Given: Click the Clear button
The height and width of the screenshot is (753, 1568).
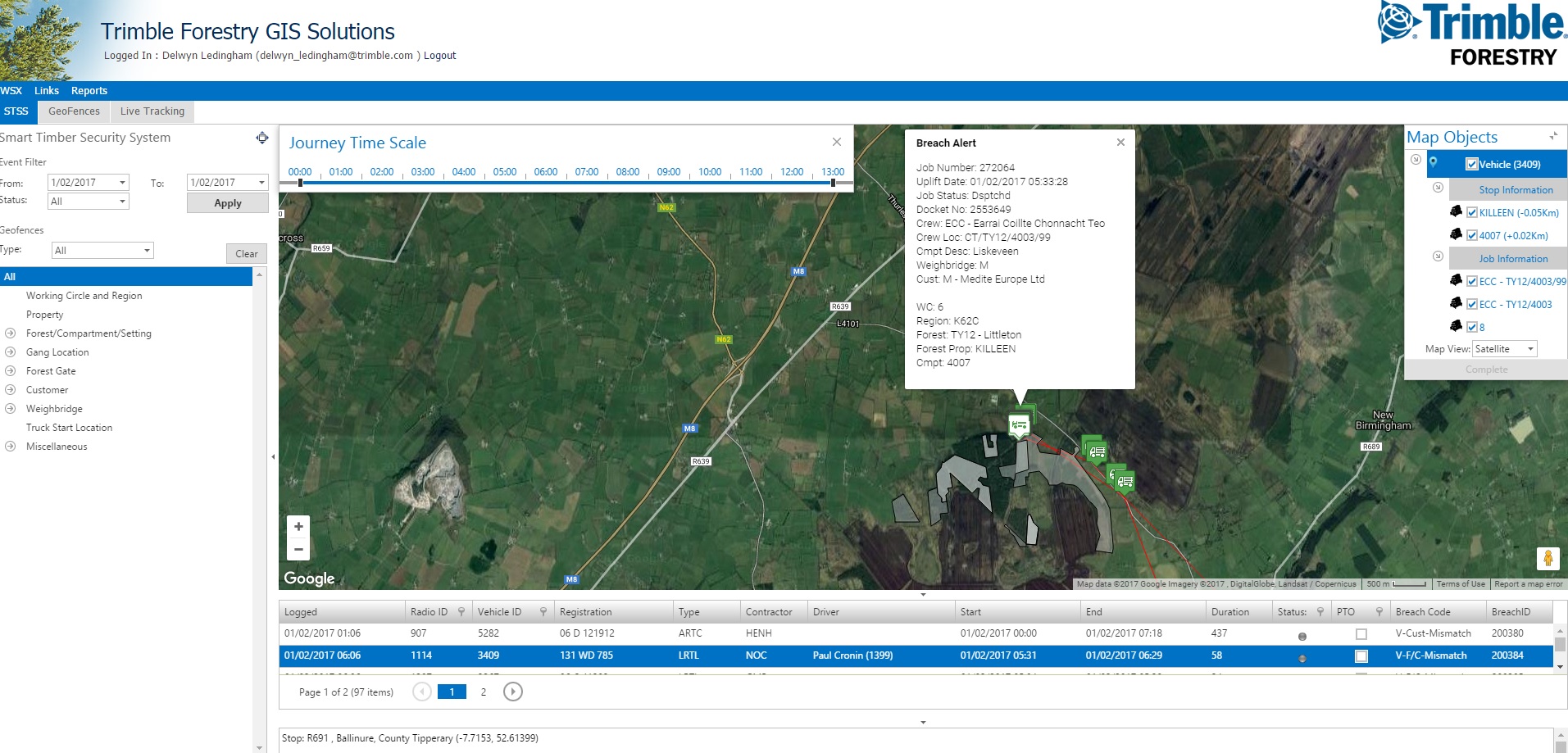Looking at the screenshot, I should pyautogui.click(x=247, y=254).
